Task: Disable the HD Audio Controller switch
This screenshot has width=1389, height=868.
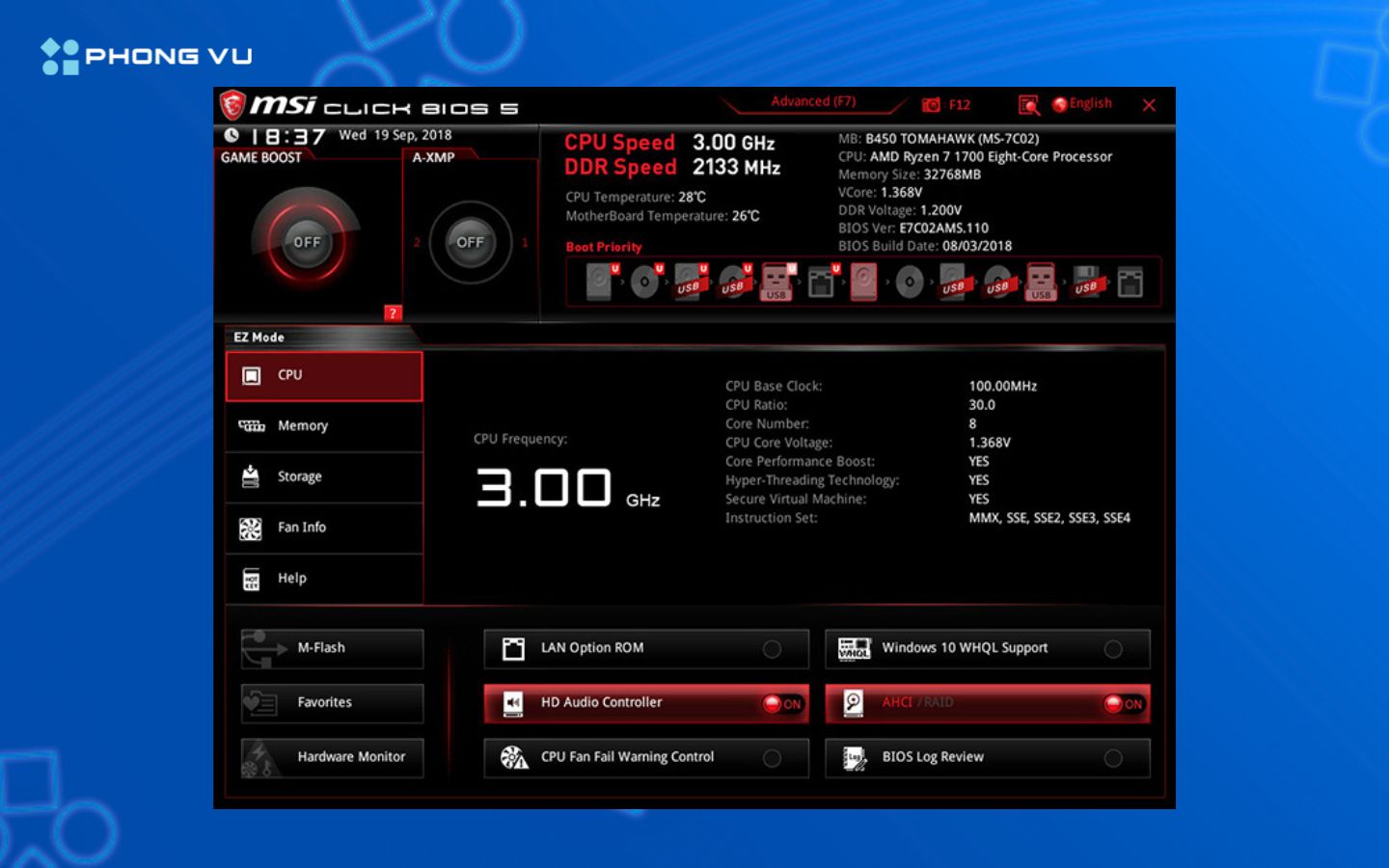Action: click(782, 704)
